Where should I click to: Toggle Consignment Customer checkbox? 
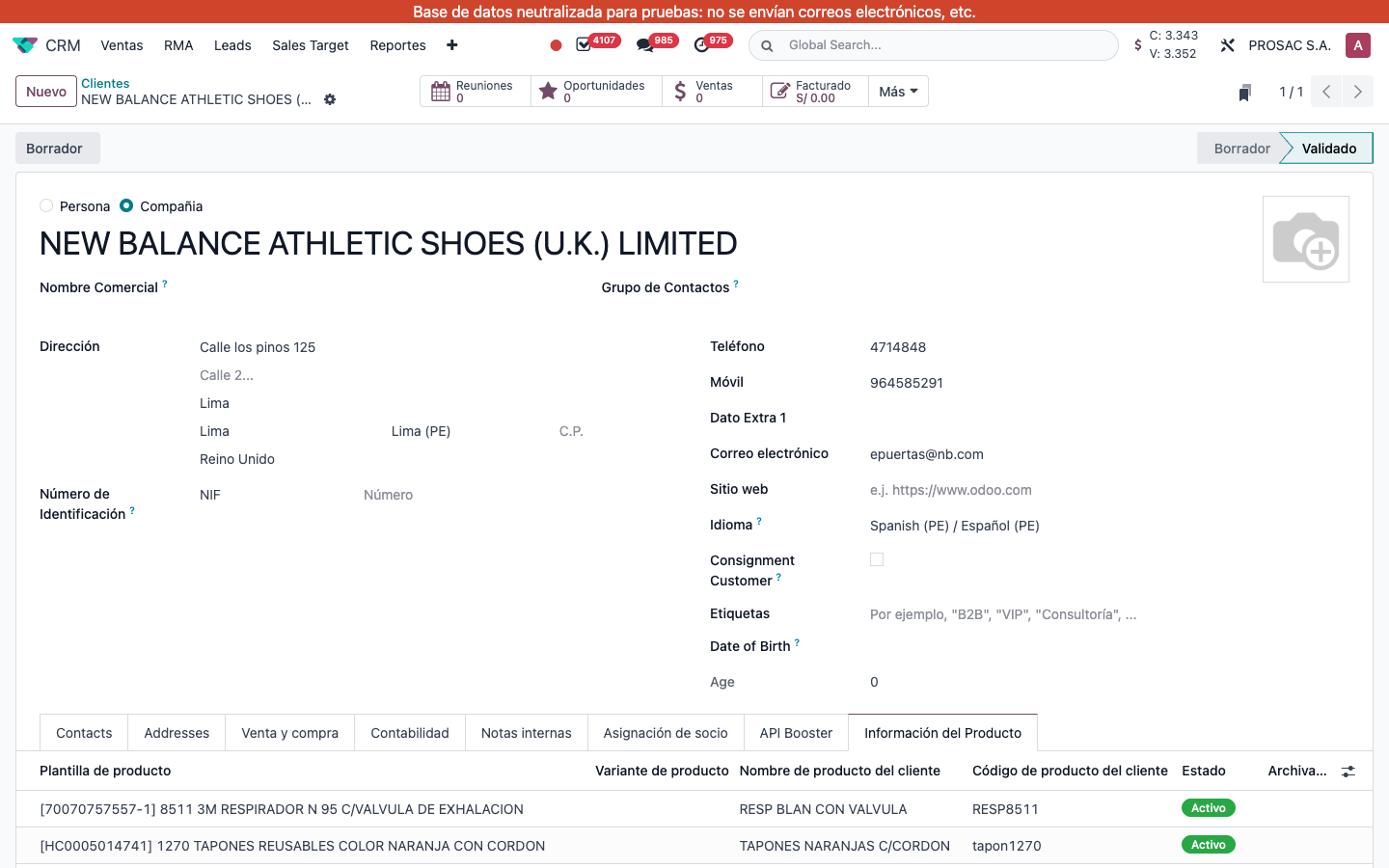877,559
